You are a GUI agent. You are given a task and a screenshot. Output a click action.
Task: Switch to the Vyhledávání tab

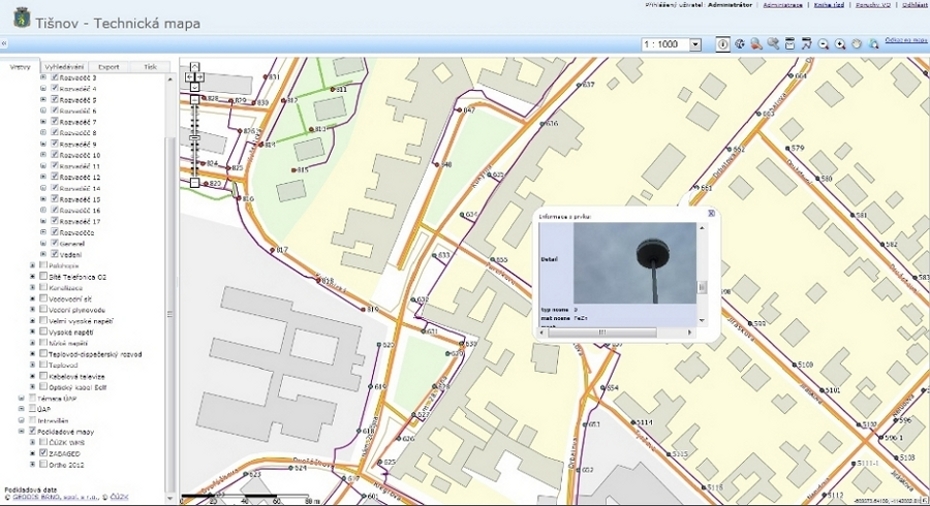tap(63, 67)
